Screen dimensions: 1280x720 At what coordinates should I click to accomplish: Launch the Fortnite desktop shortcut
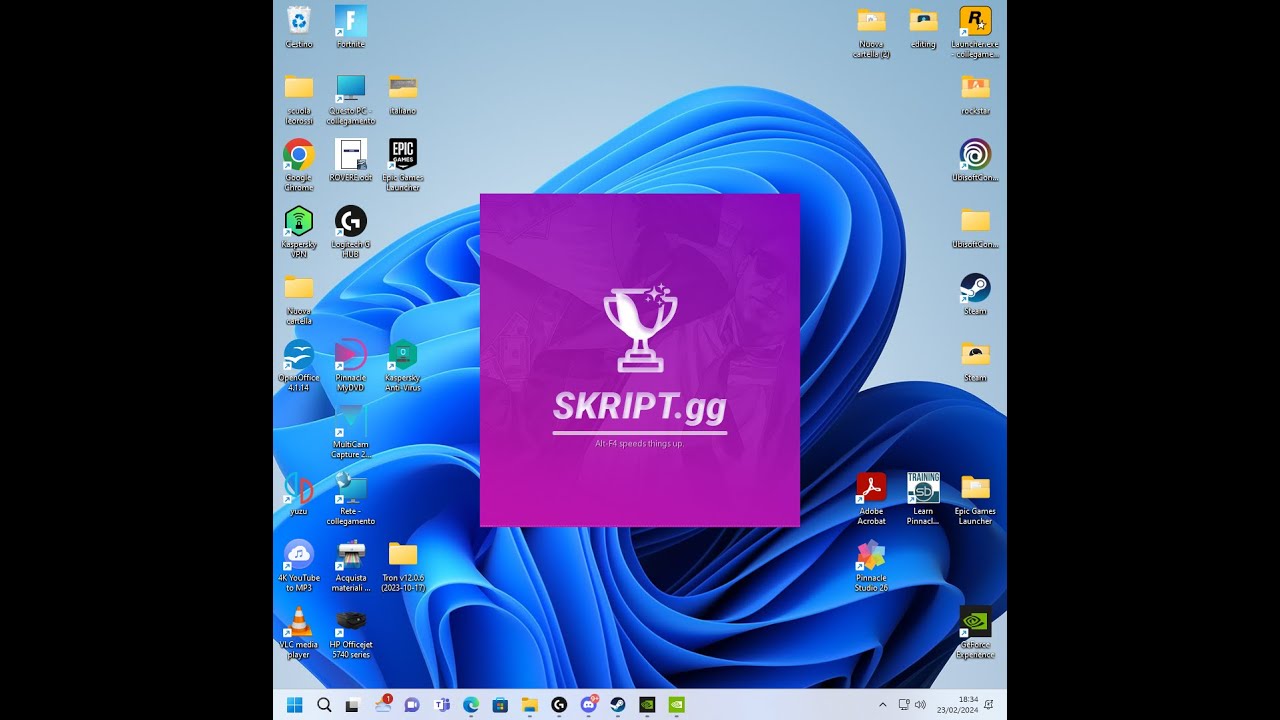(351, 27)
